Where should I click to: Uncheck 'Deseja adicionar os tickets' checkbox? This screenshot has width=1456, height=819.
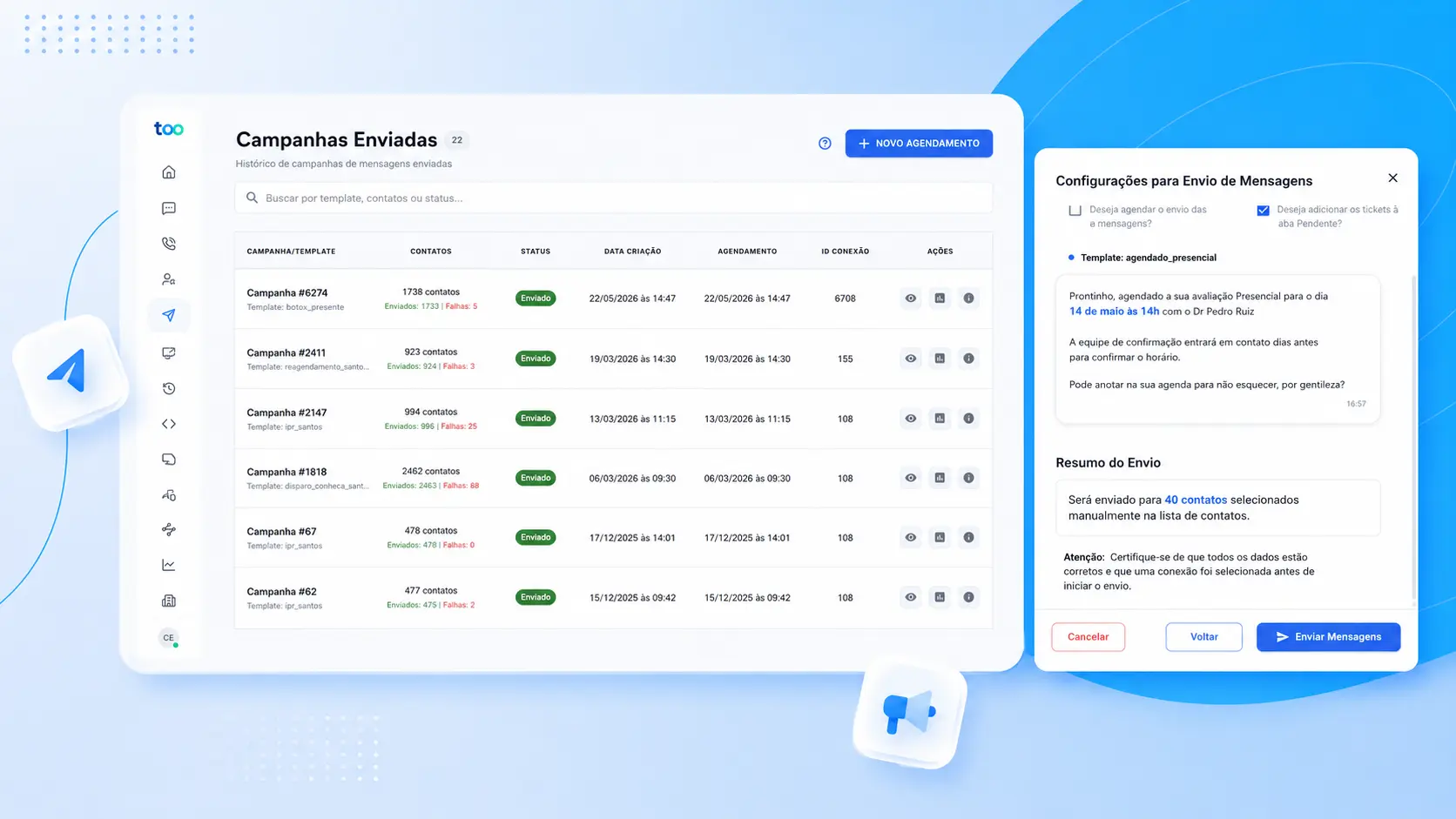[x=1264, y=210]
